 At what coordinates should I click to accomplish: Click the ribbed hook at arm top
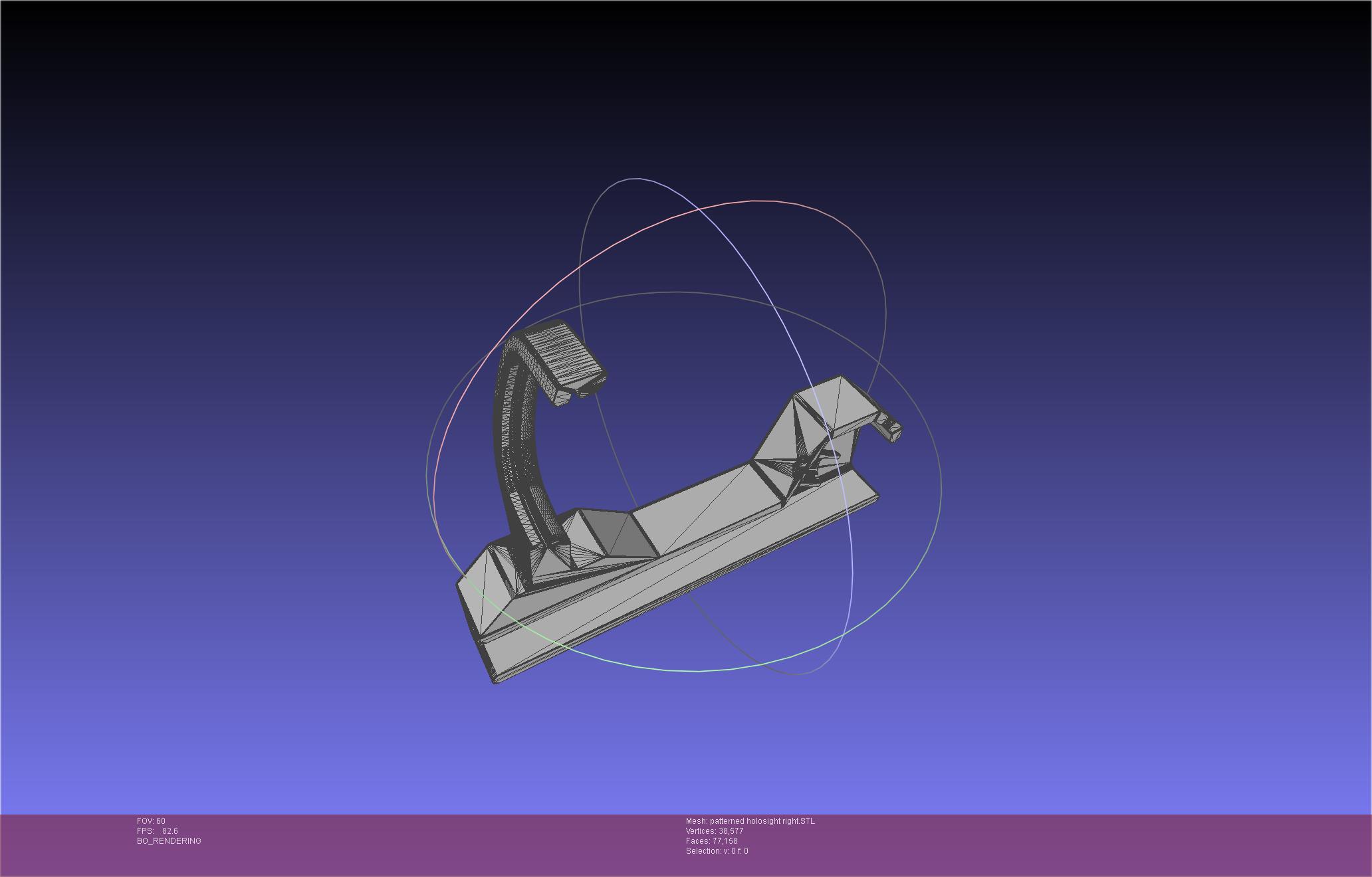click(562, 355)
